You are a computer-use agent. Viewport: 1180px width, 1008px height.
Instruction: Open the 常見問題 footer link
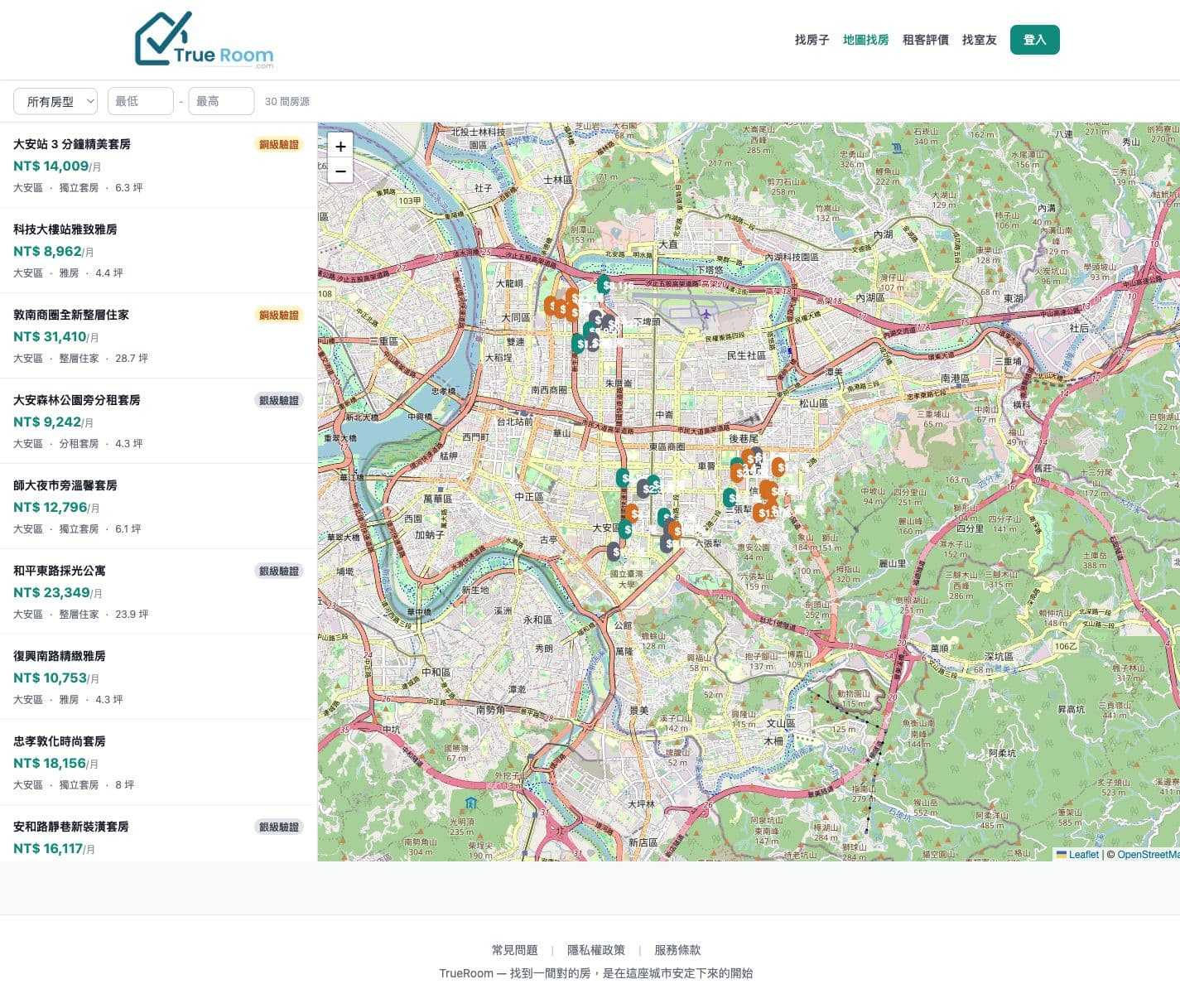coord(514,950)
